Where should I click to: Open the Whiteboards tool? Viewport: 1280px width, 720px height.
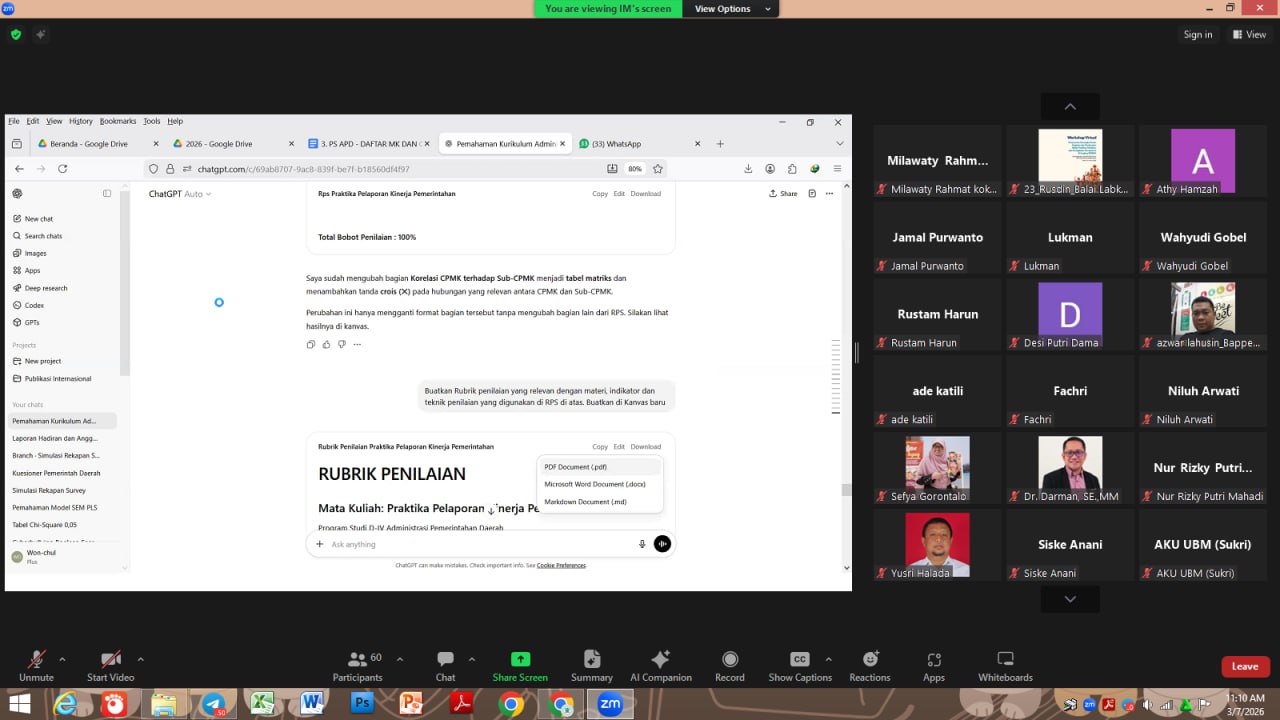click(x=1005, y=665)
